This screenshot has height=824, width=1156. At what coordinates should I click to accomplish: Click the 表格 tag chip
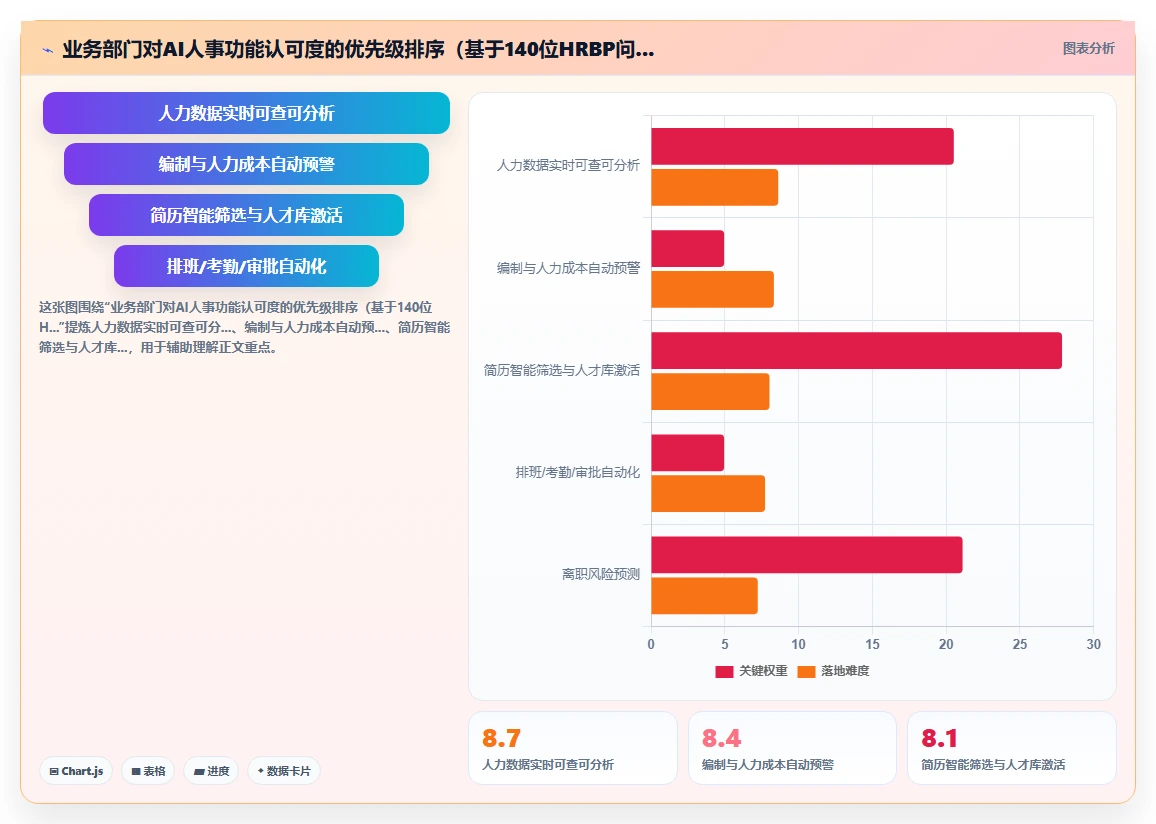148,771
